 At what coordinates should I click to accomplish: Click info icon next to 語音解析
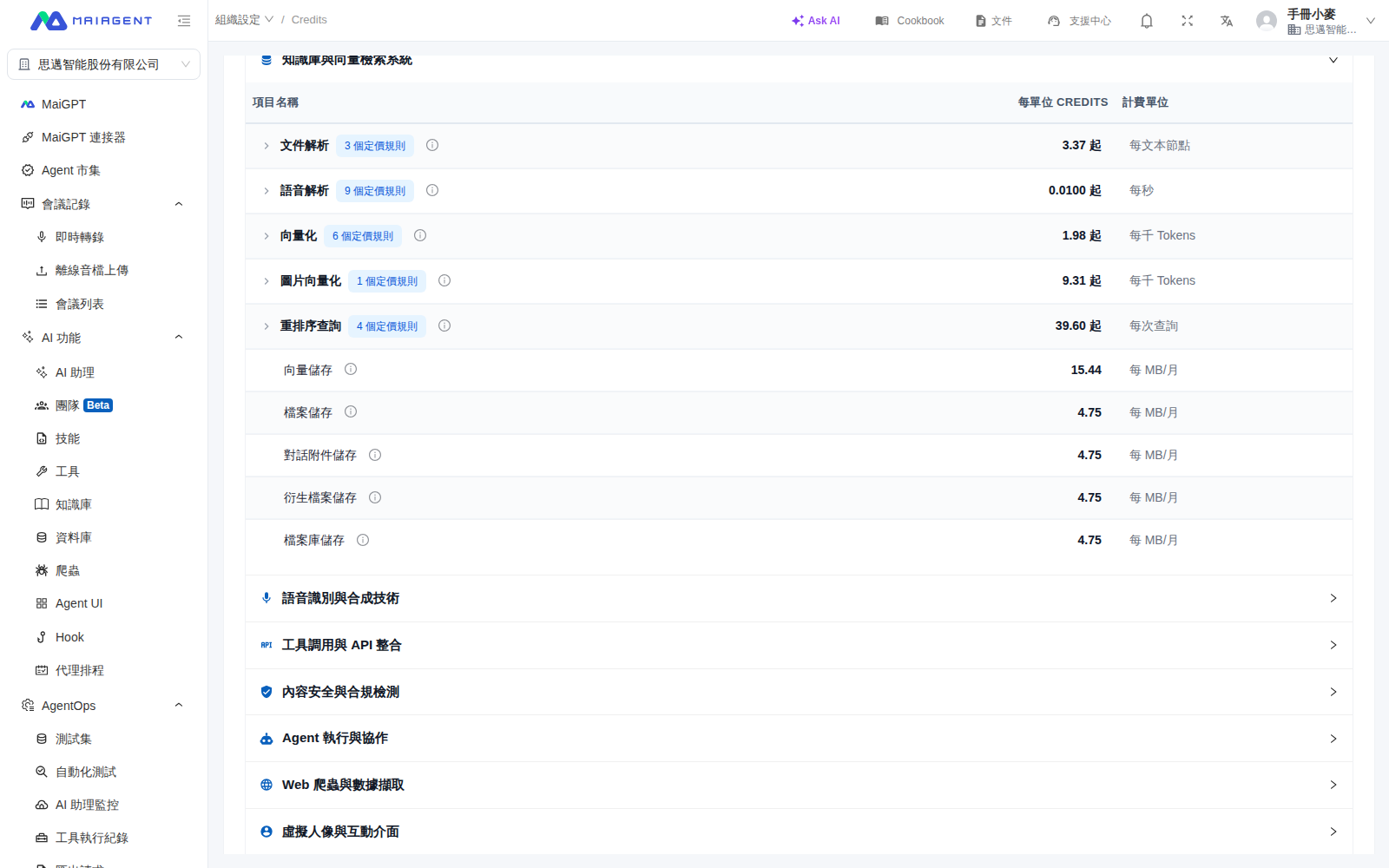[432, 190]
